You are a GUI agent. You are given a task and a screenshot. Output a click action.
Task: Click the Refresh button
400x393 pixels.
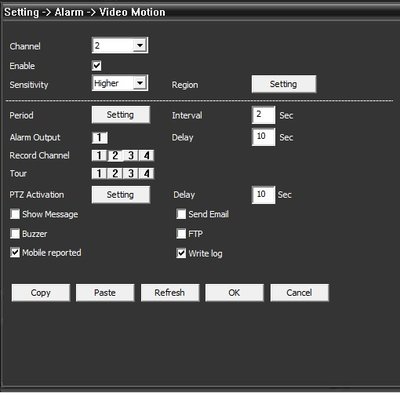[x=170, y=293]
